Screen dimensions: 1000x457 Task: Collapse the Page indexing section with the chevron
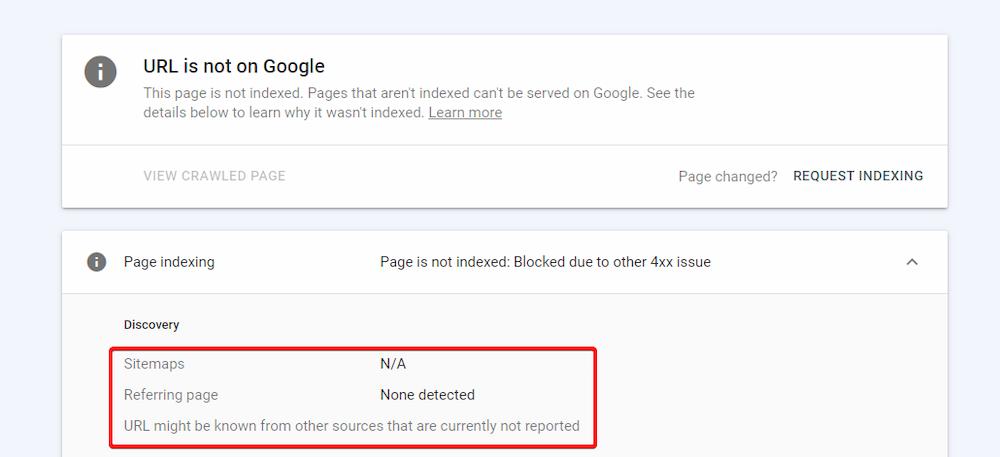pyautogui.click(x=912, y=262)
